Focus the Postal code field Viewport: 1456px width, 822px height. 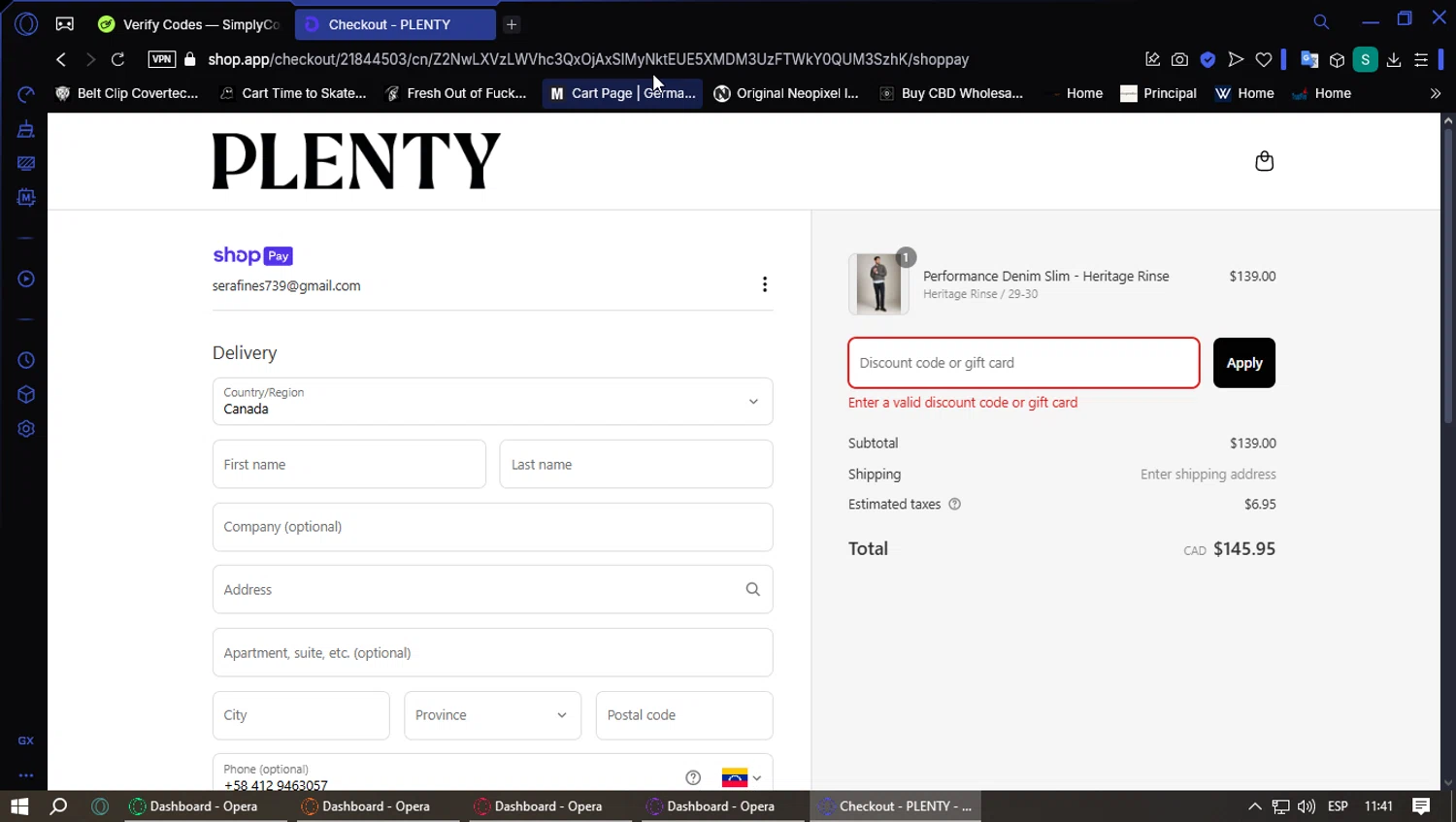(x=684, y=715)
